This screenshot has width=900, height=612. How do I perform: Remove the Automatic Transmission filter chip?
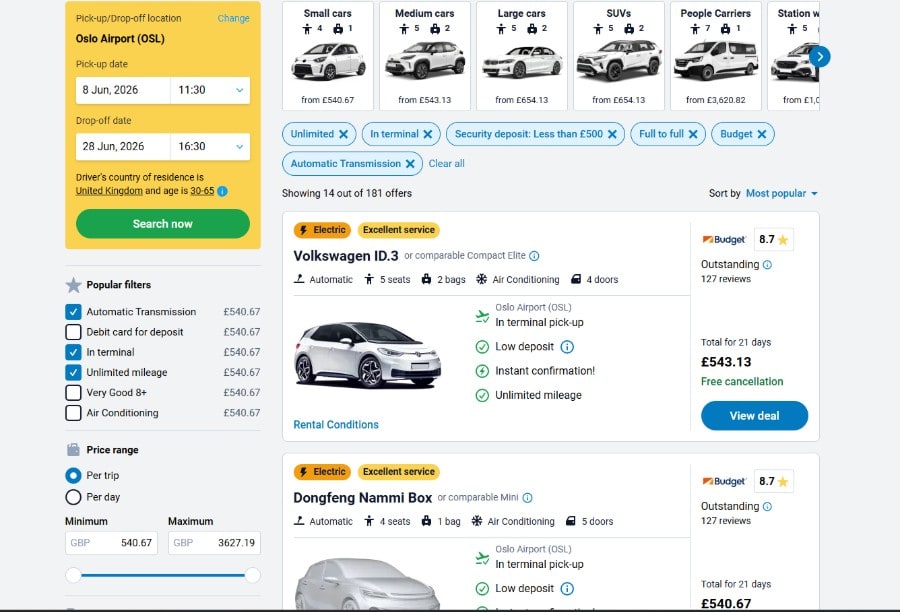pos(410,164)
